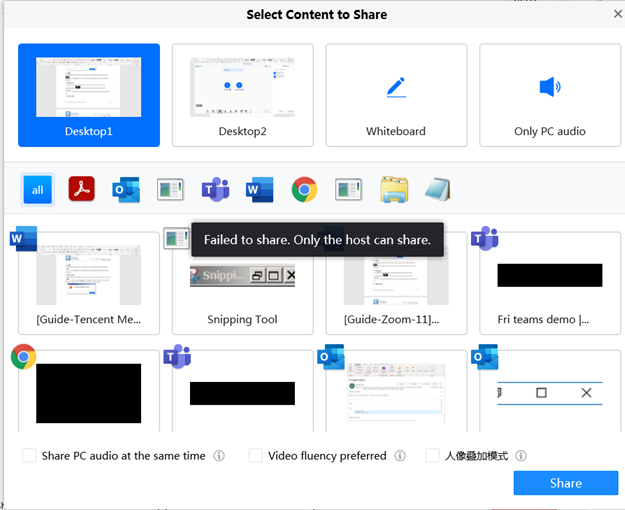Viewport: 625px width, 510px height.
Task: Select the 'all' applications filter
Action: [x=38, y=189]
